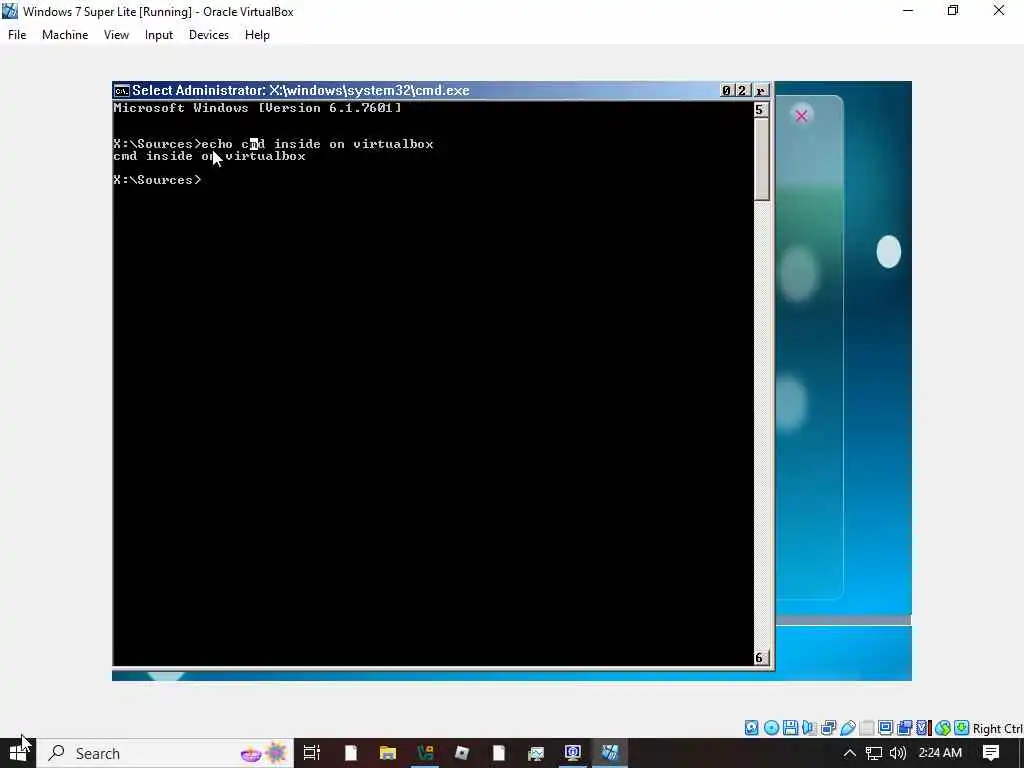Open the Input menu
The height and width of the screenshot is (768, 1024).
coord(159,35)
